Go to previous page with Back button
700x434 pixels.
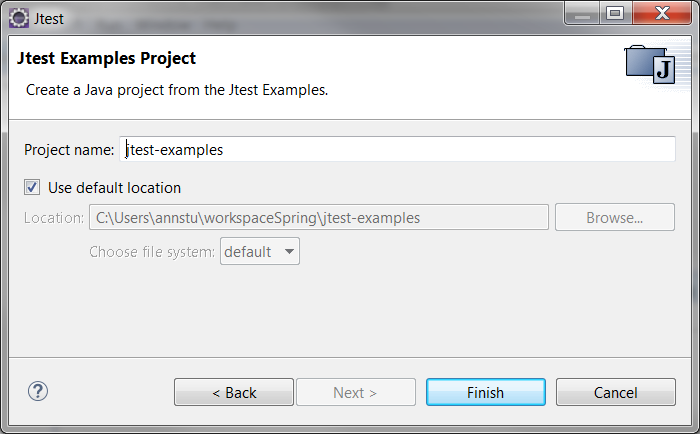click(x=234, y=392)
